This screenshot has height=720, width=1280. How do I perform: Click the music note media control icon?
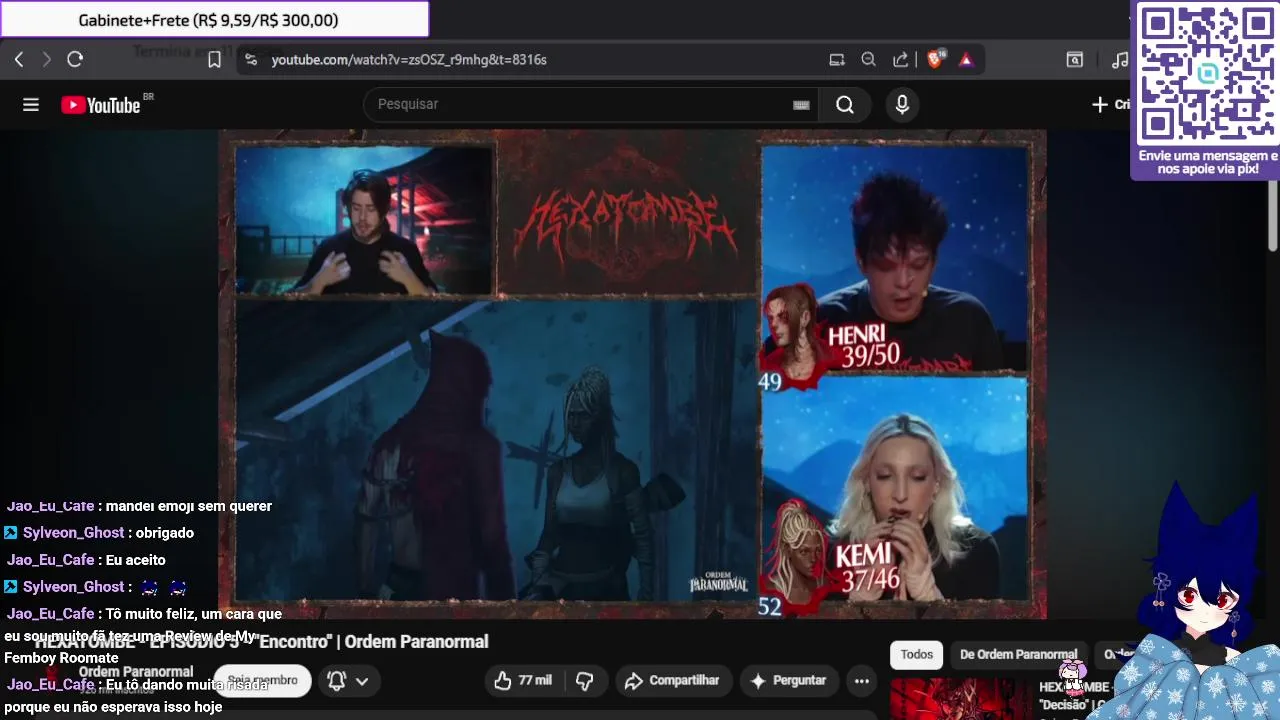tap(1120, 60)
